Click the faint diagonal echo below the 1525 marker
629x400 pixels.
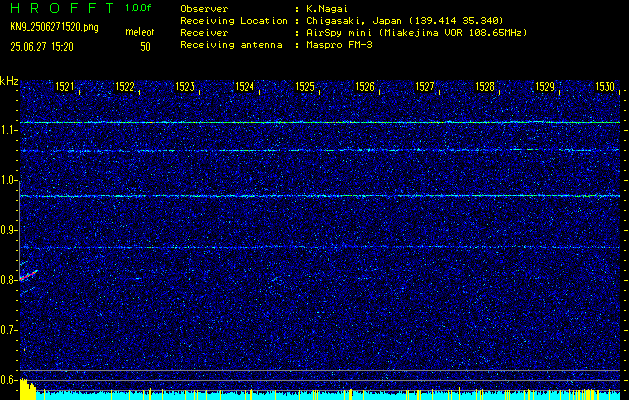coord(275,279)
